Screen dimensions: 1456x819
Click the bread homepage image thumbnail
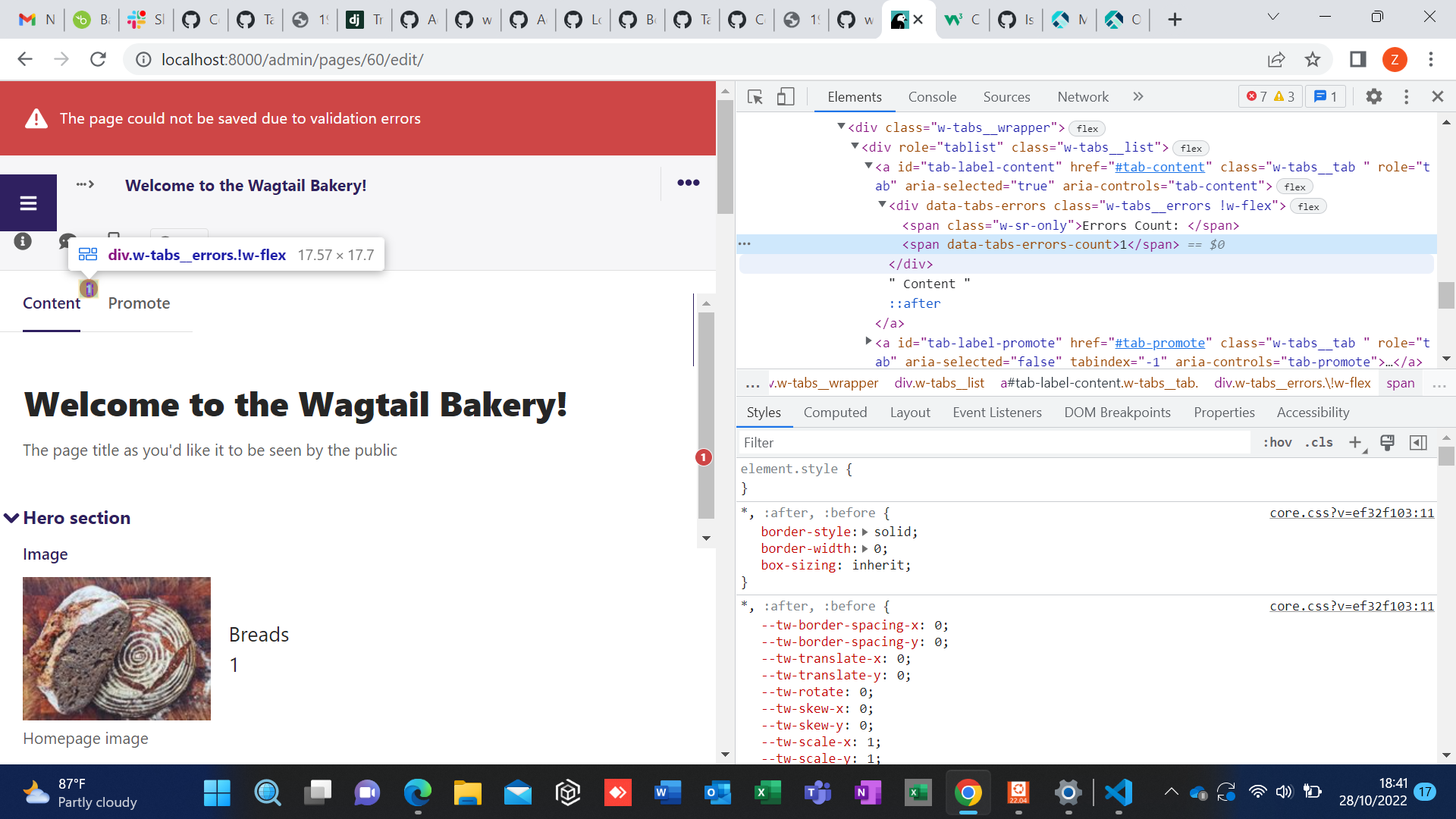click(117, 648)
